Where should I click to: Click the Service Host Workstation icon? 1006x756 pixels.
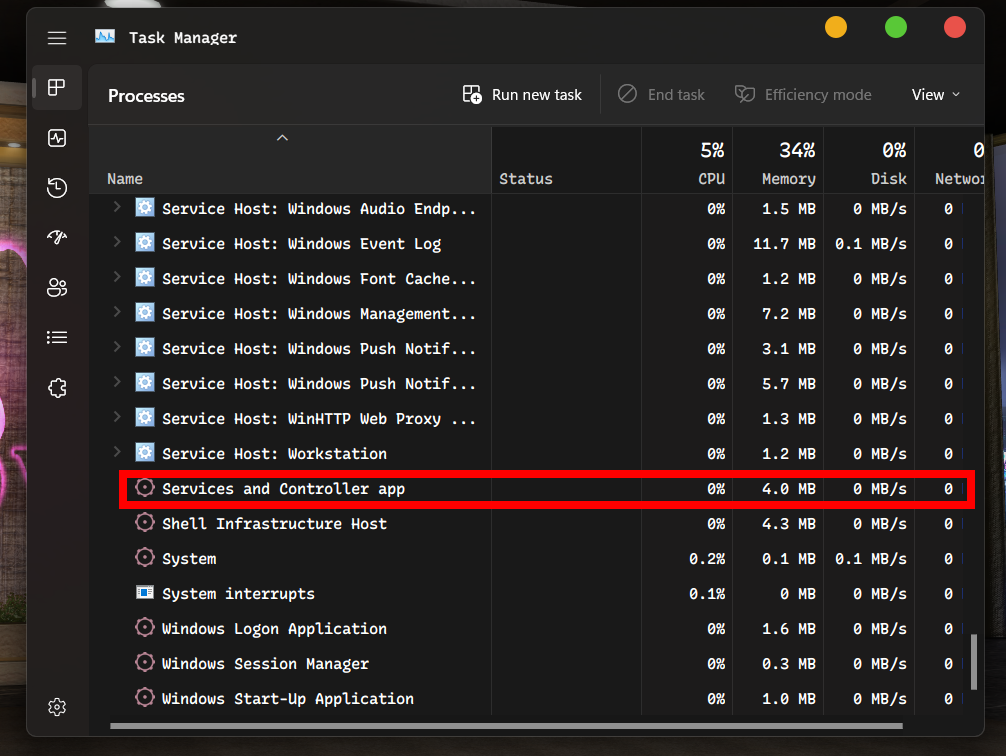click(x=145, y=452)
